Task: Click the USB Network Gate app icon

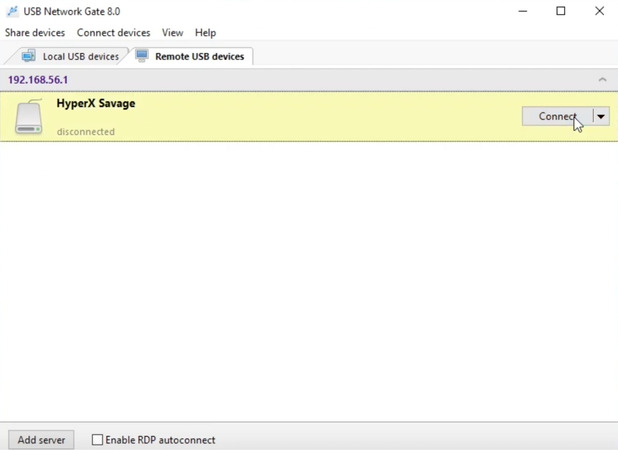Action: click(13, 11)
